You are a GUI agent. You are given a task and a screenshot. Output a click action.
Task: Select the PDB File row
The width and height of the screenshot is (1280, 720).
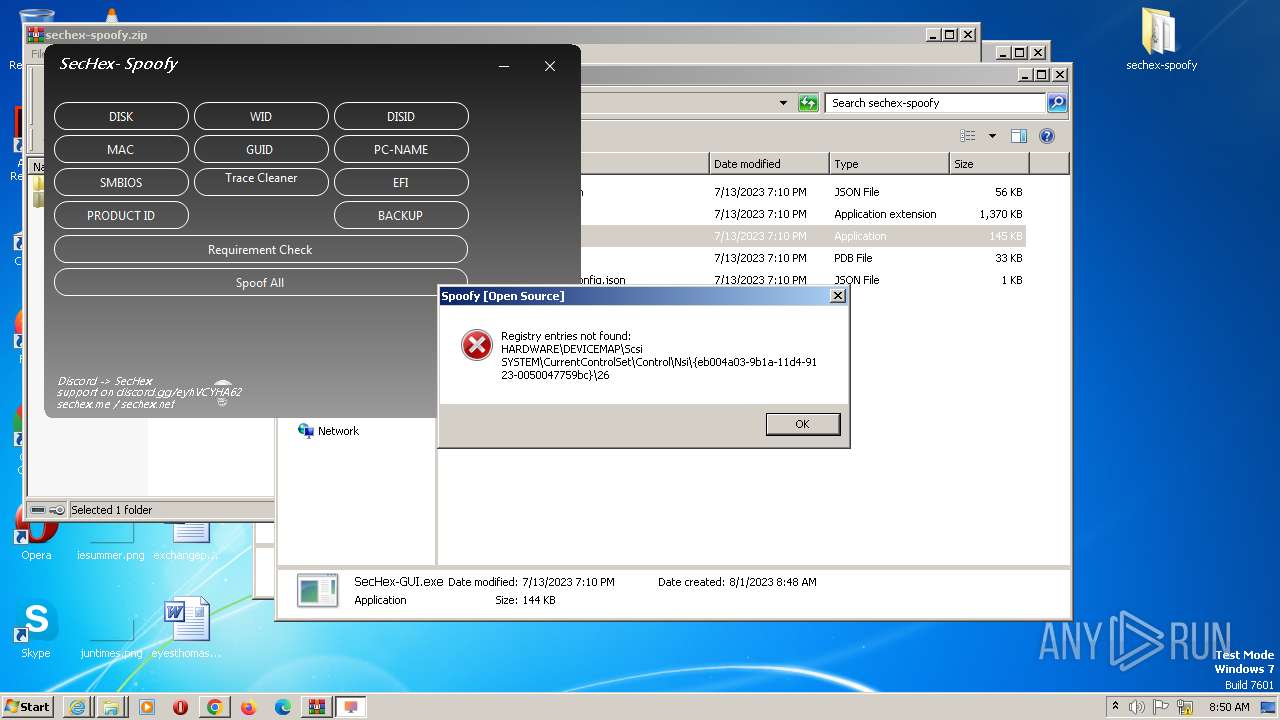[803, 258]
